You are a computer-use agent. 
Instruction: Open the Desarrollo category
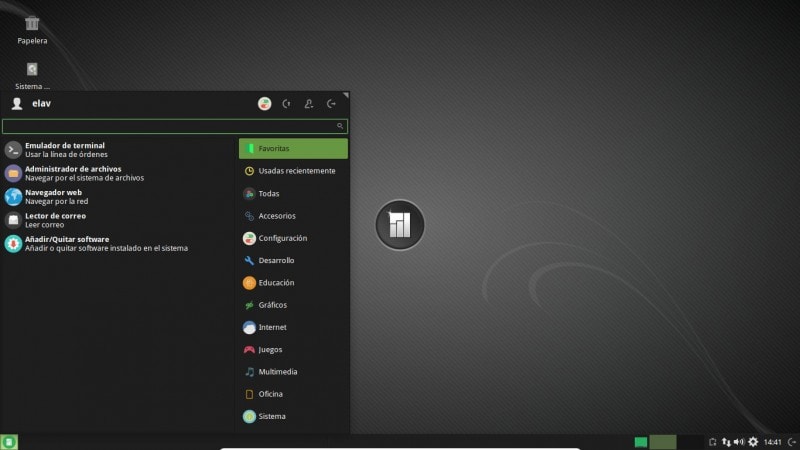point(293,260)
